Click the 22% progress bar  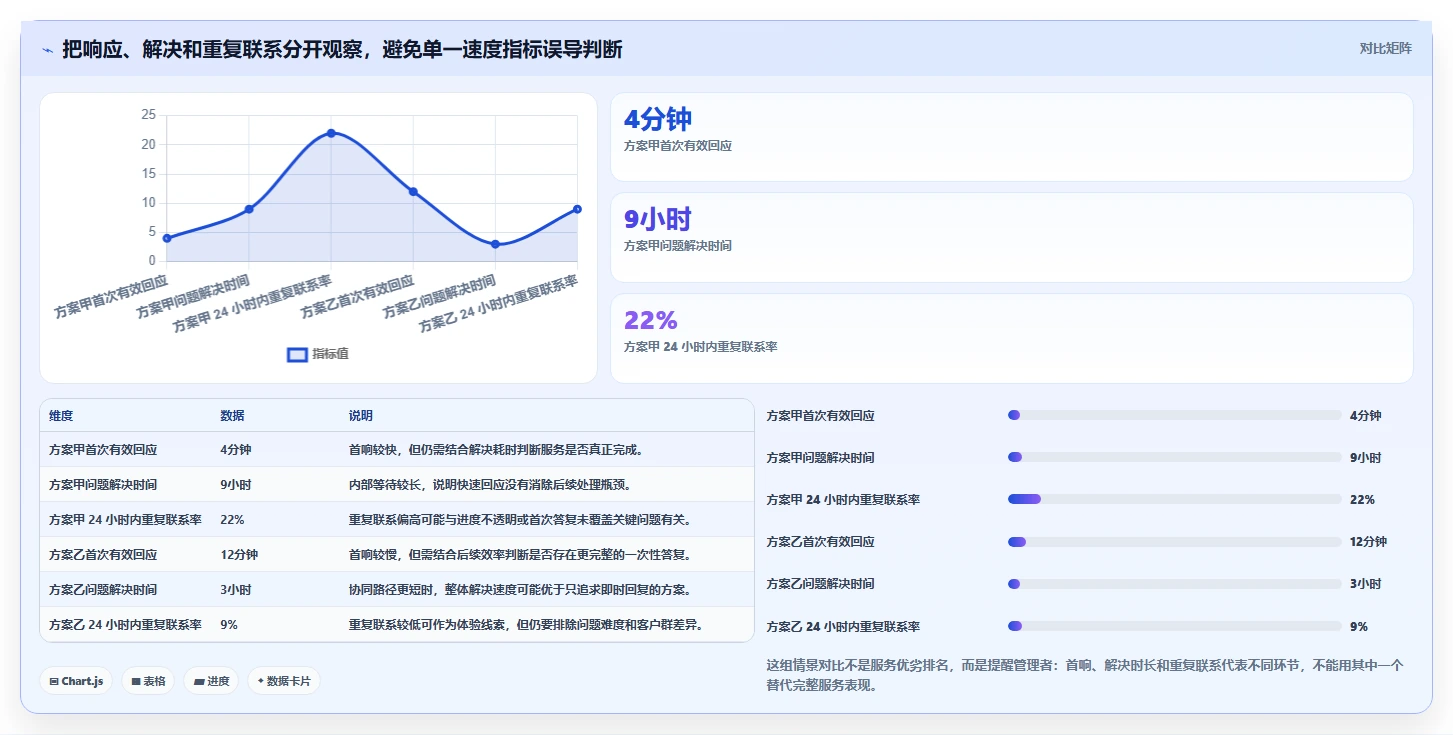(1174, 499)
